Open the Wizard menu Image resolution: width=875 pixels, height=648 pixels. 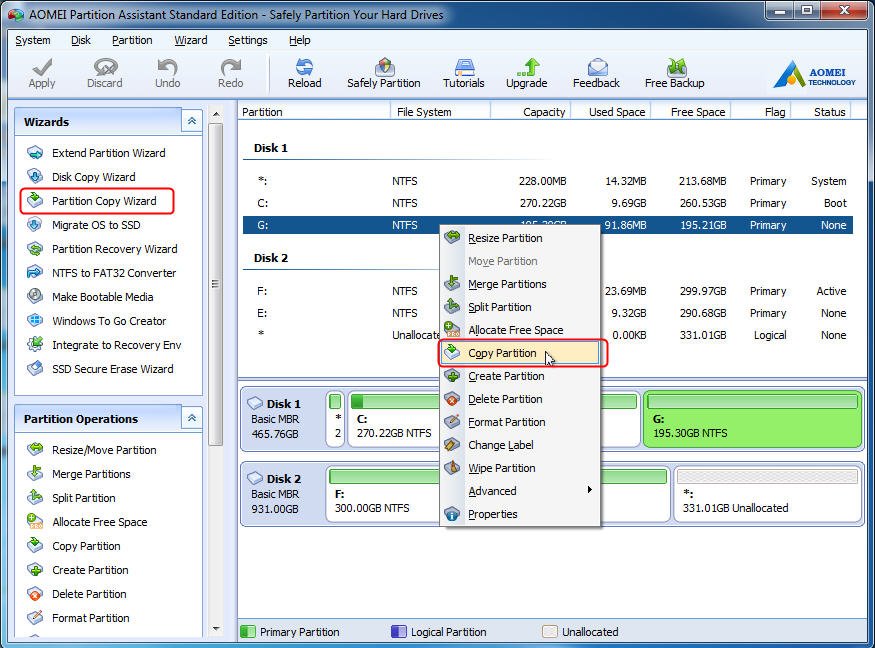click(x=191, y=40)
